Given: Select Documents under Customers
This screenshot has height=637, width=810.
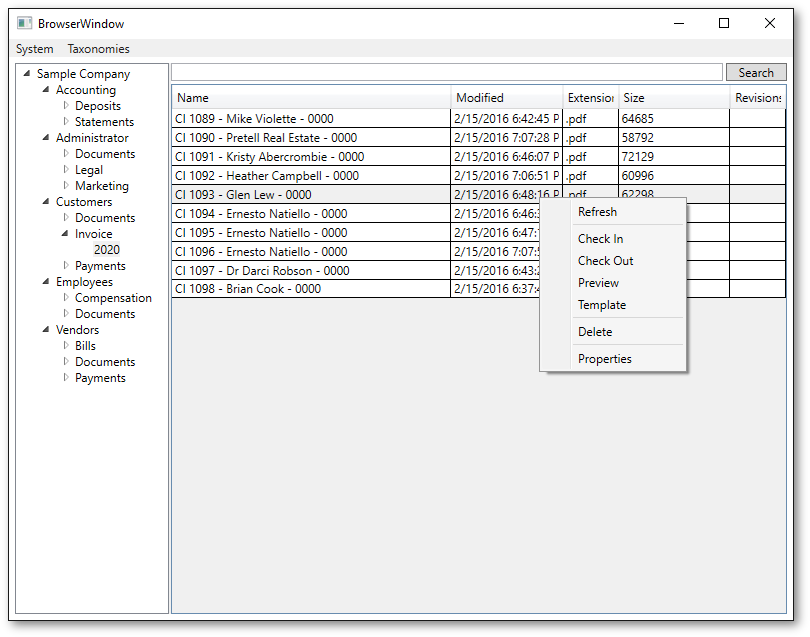Looking at the screenshot, I should point(105,217).
